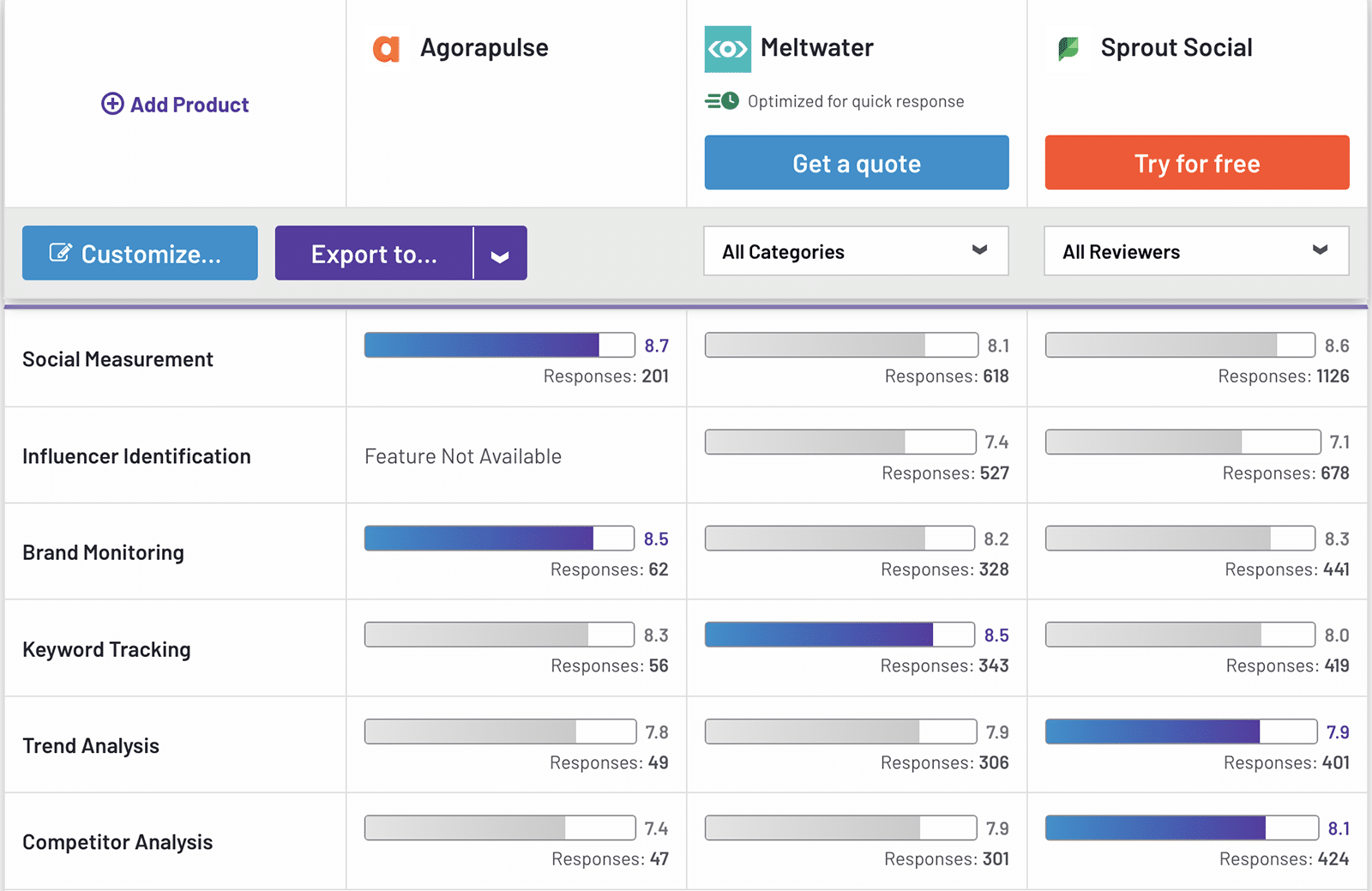Open the Sprout Social product link
The width and height of the screenshot is (1372, 891).
[x=1176, y=48]
